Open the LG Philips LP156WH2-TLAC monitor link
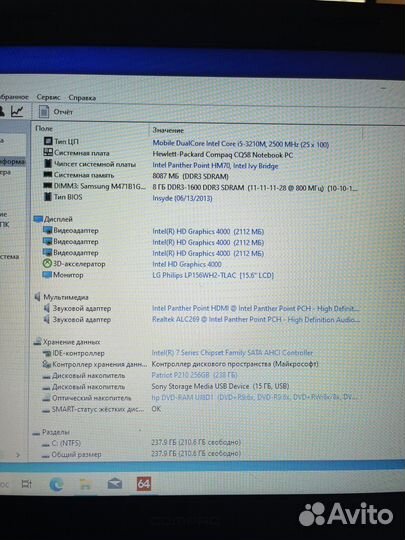The height and width of the screenshot is (540, 405). point(213,275)
